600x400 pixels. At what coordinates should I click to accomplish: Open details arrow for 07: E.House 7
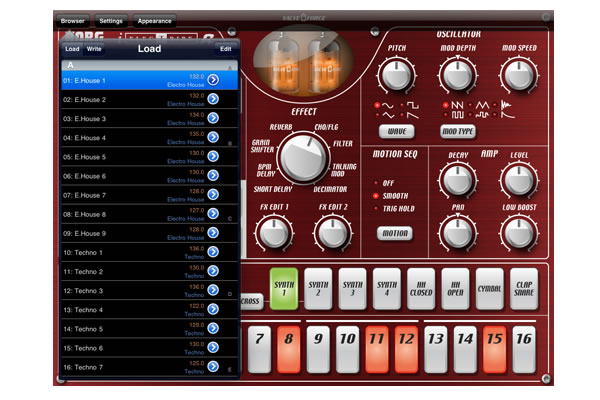[x=213, y=194]
